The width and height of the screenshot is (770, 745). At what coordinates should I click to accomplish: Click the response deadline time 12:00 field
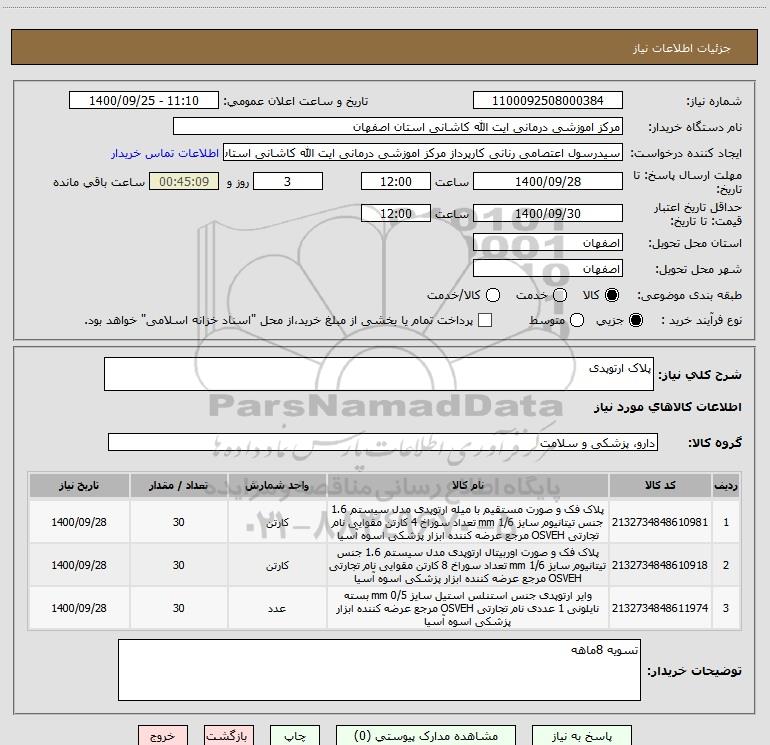tap(396, 181)
